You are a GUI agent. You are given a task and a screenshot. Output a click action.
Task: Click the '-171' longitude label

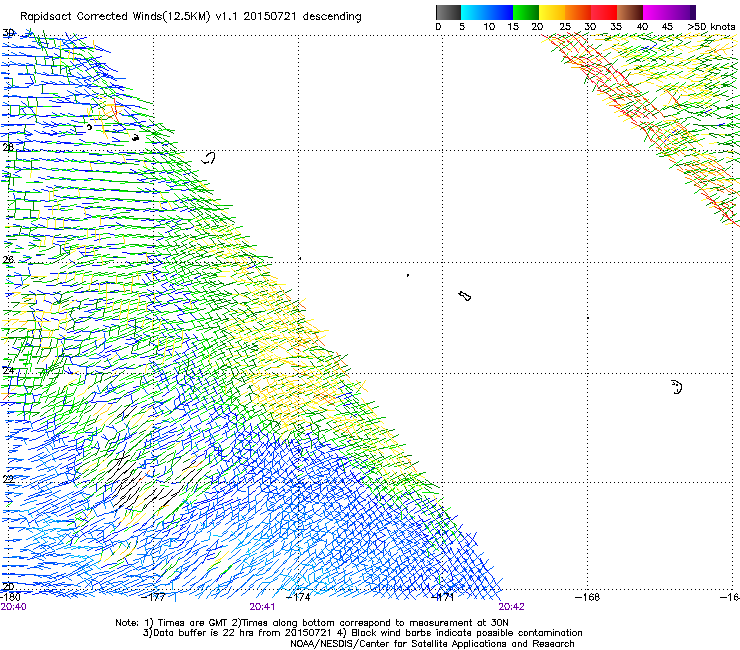click(443, 597)
